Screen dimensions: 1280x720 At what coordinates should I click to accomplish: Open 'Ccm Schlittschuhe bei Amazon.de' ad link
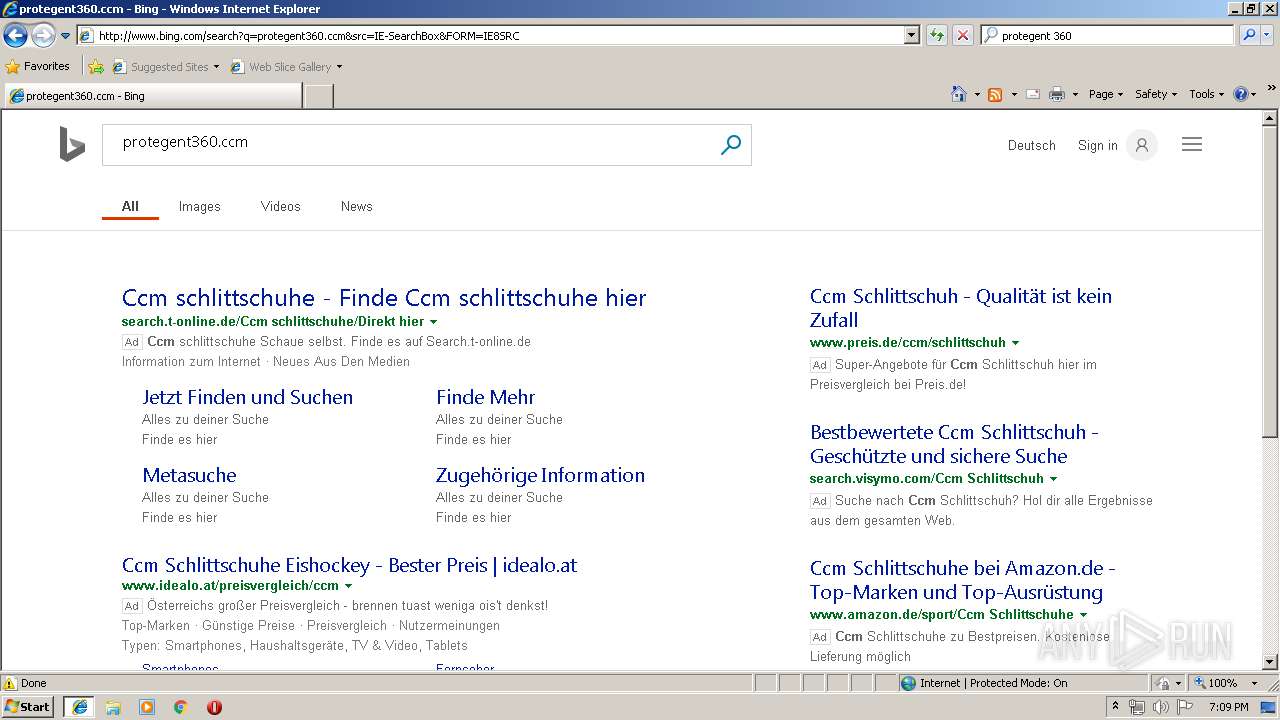[962, 580]
